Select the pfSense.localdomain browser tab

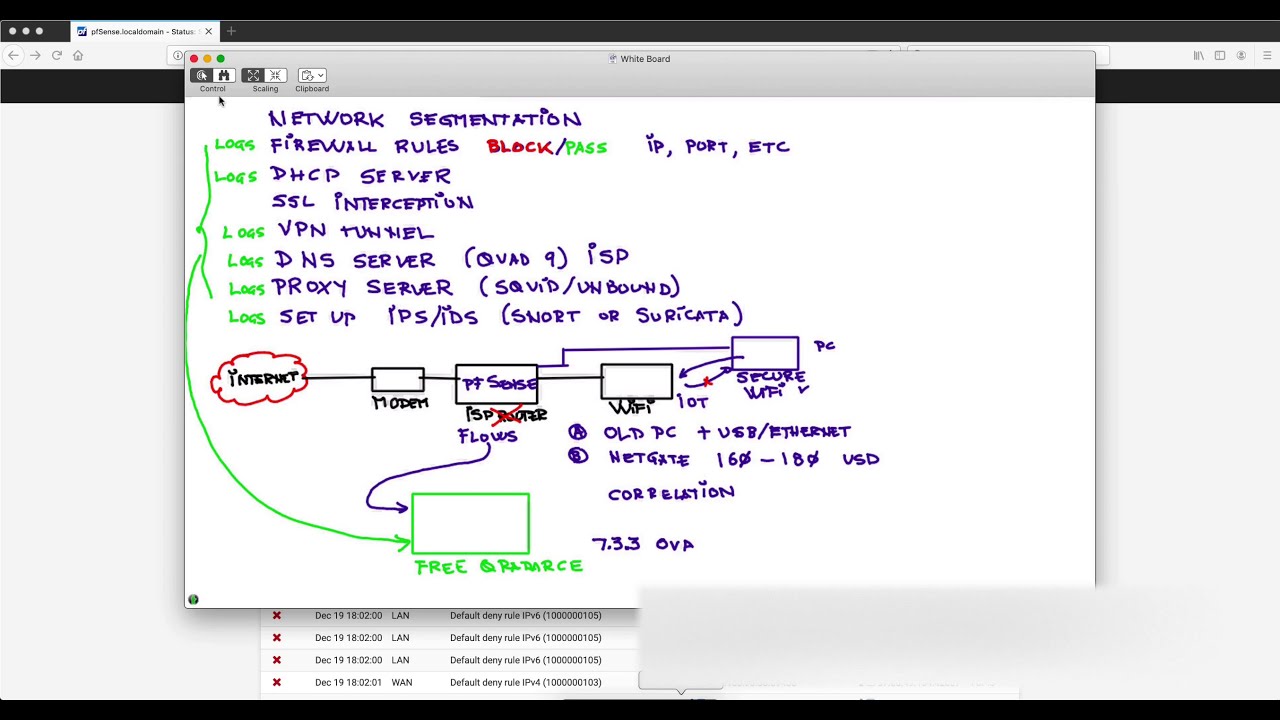point(144,31)
